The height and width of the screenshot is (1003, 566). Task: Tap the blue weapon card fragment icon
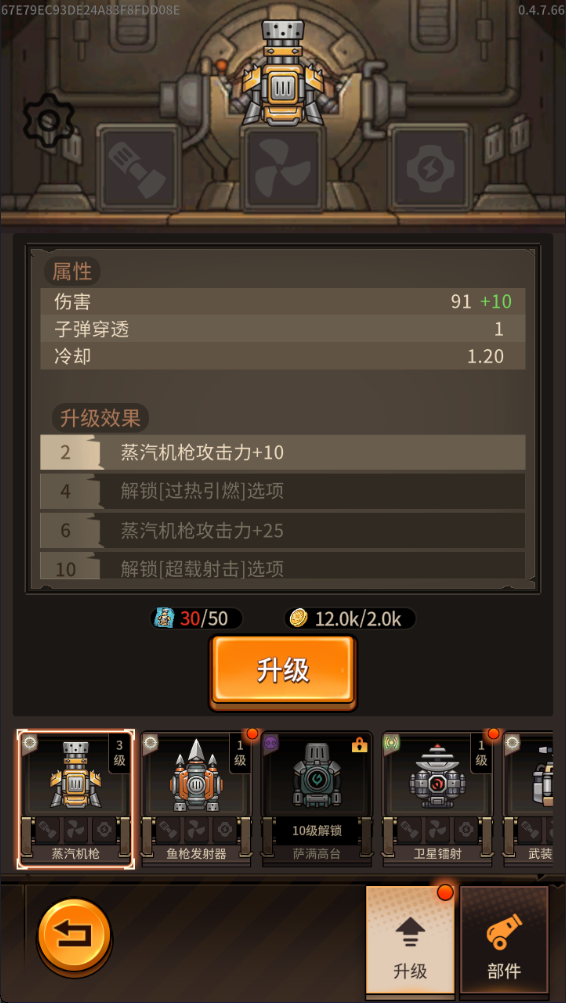pos(164,618)
